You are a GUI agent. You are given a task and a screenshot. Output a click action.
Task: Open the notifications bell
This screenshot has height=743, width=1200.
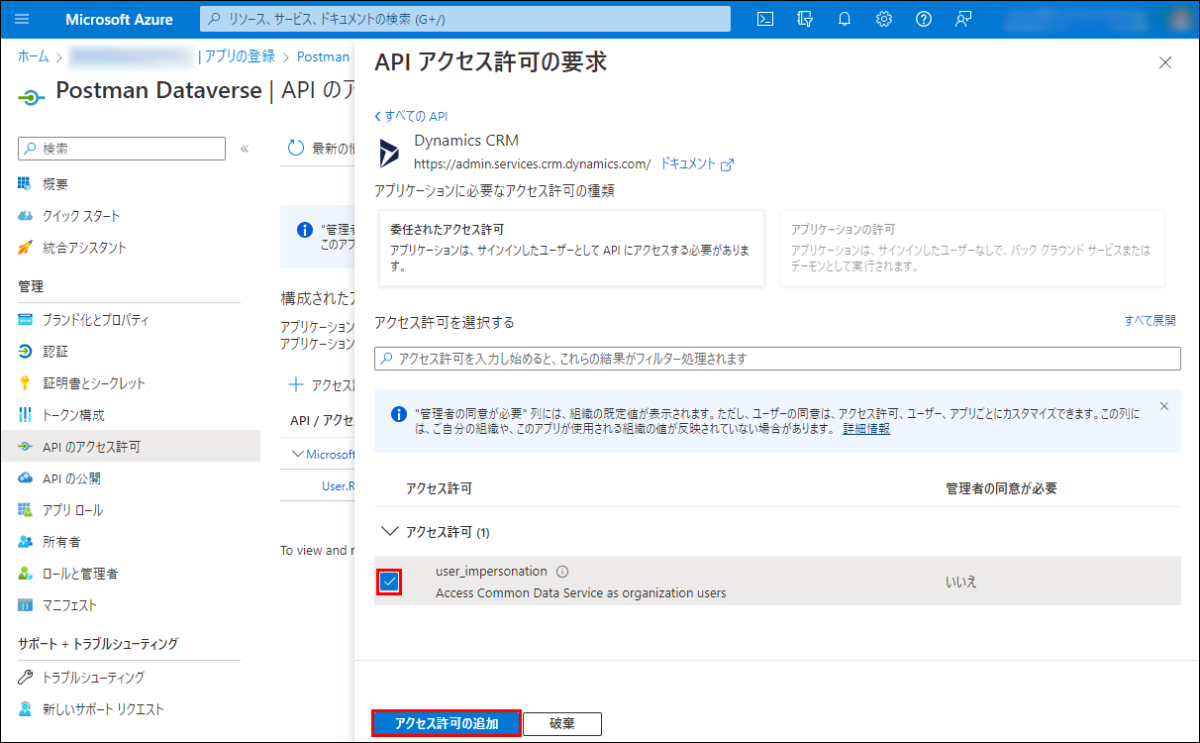844,19
